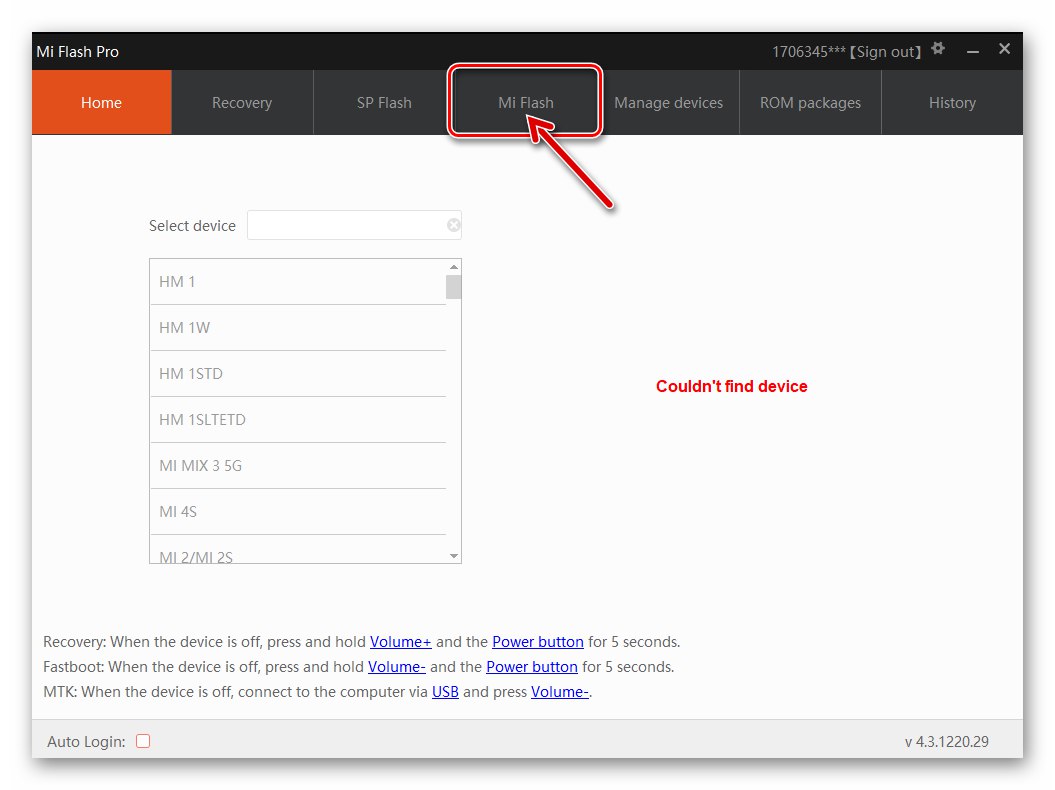The image size is (1055, 790).
Task: Open the SP Flash tab
Action: tap(384, 102)
